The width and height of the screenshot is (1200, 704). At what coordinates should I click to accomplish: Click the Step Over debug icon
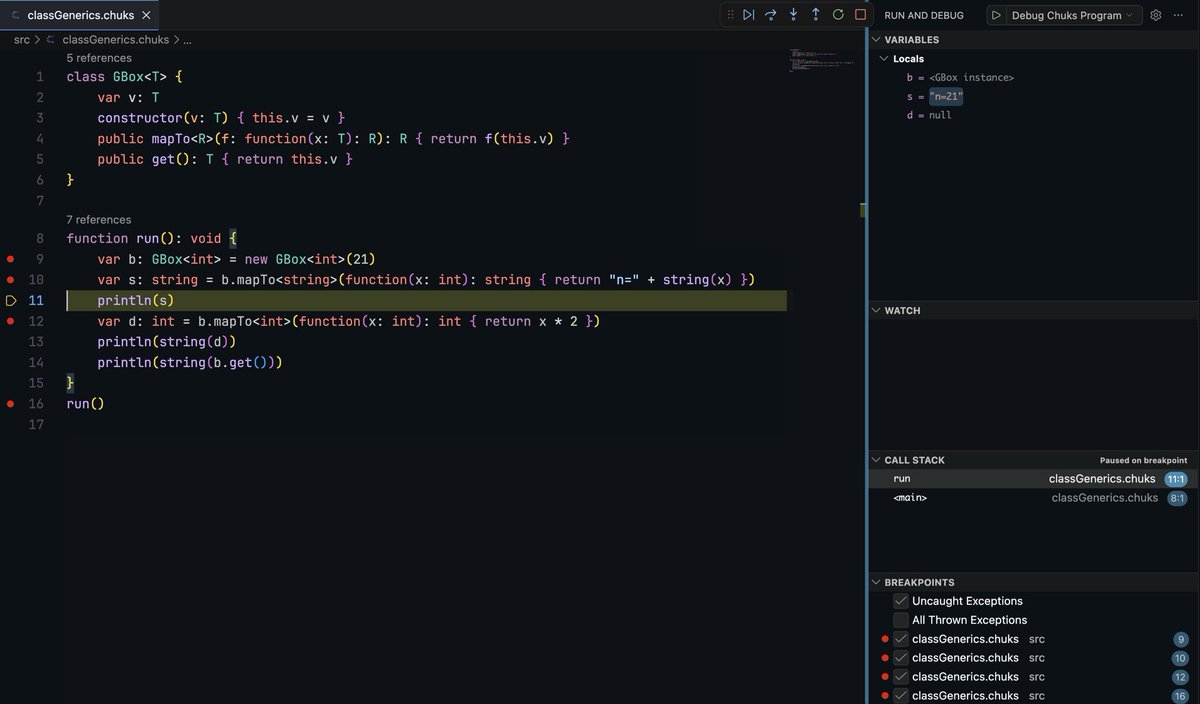771,15
